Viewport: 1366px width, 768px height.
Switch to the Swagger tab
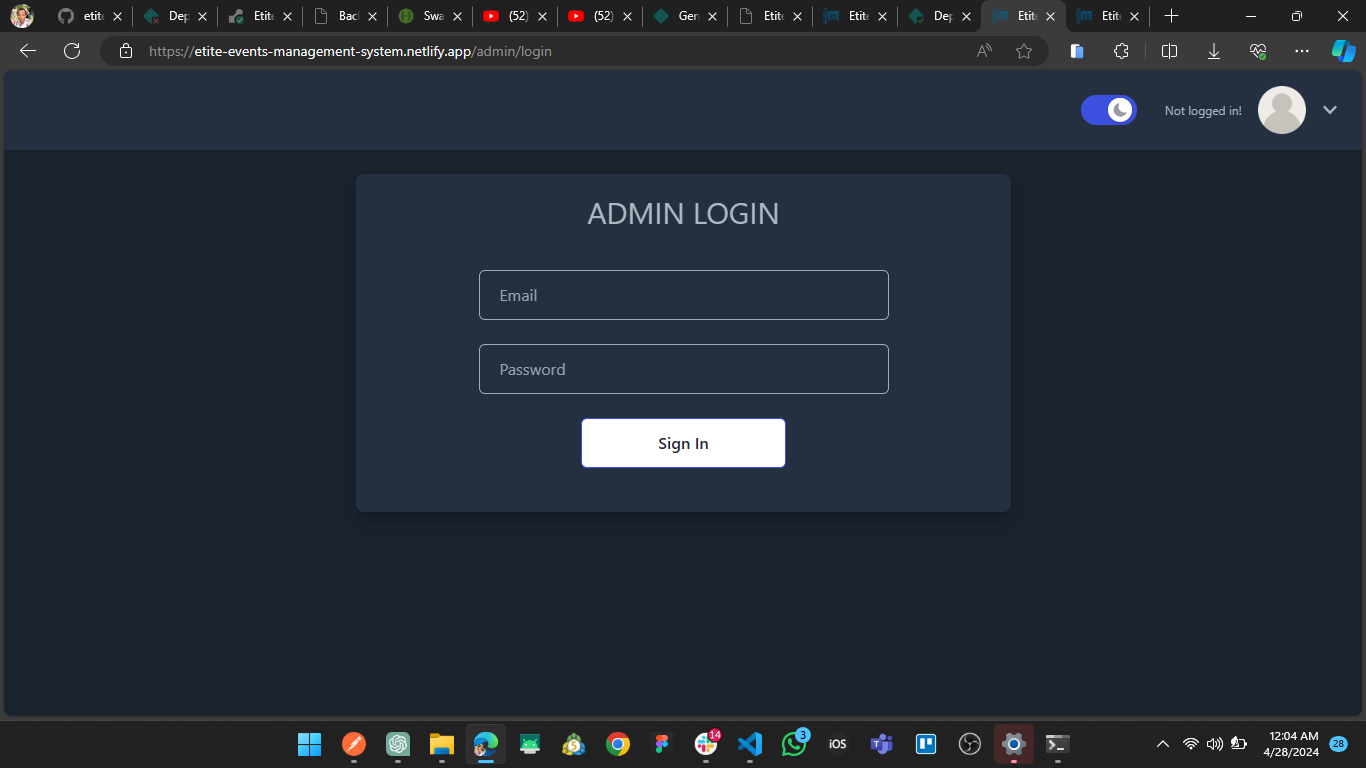423,16
